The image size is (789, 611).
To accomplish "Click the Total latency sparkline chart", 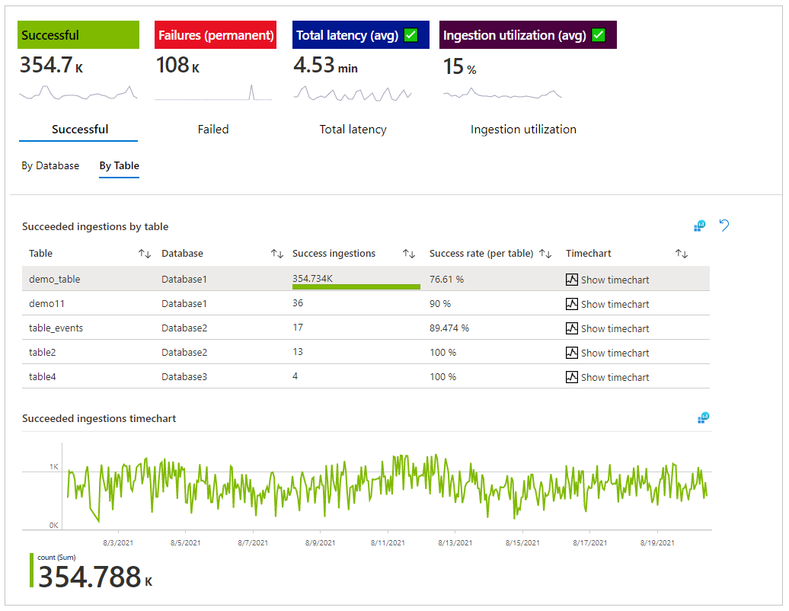I will pos(353,94).
